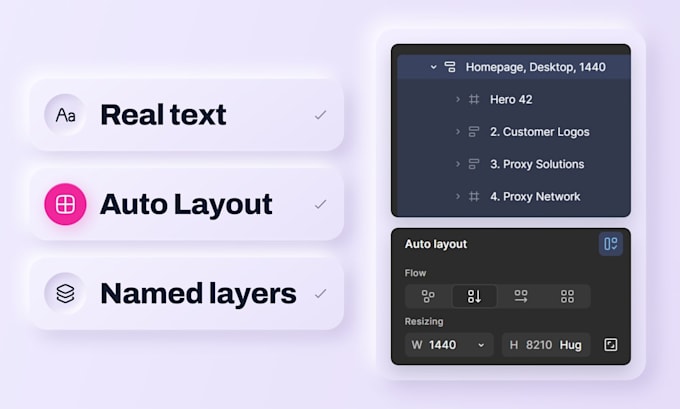The width and height of the screenshot is (680, 409).
Task: Select the Hero 42 layer name
Action: coord(511,99)
